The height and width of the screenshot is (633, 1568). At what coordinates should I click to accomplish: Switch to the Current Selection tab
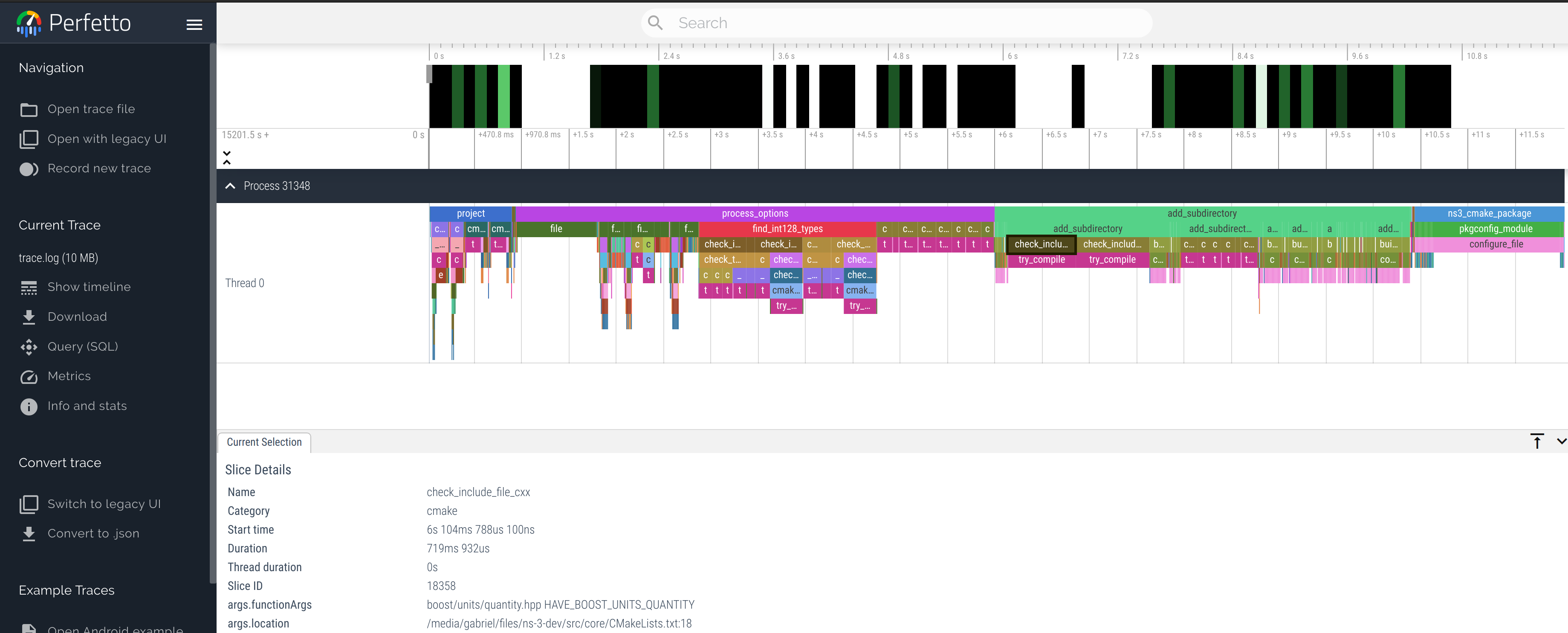pyautogui.click(x=263, y=442)
